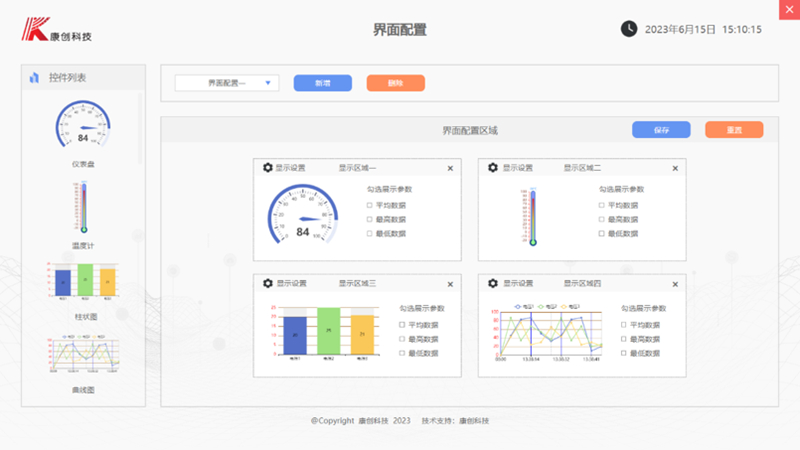Viewport: 800px width, 450px height.
Task: Open display settings gear for 显示区域二
Action: pyautogui.click(x=493, y=167)
